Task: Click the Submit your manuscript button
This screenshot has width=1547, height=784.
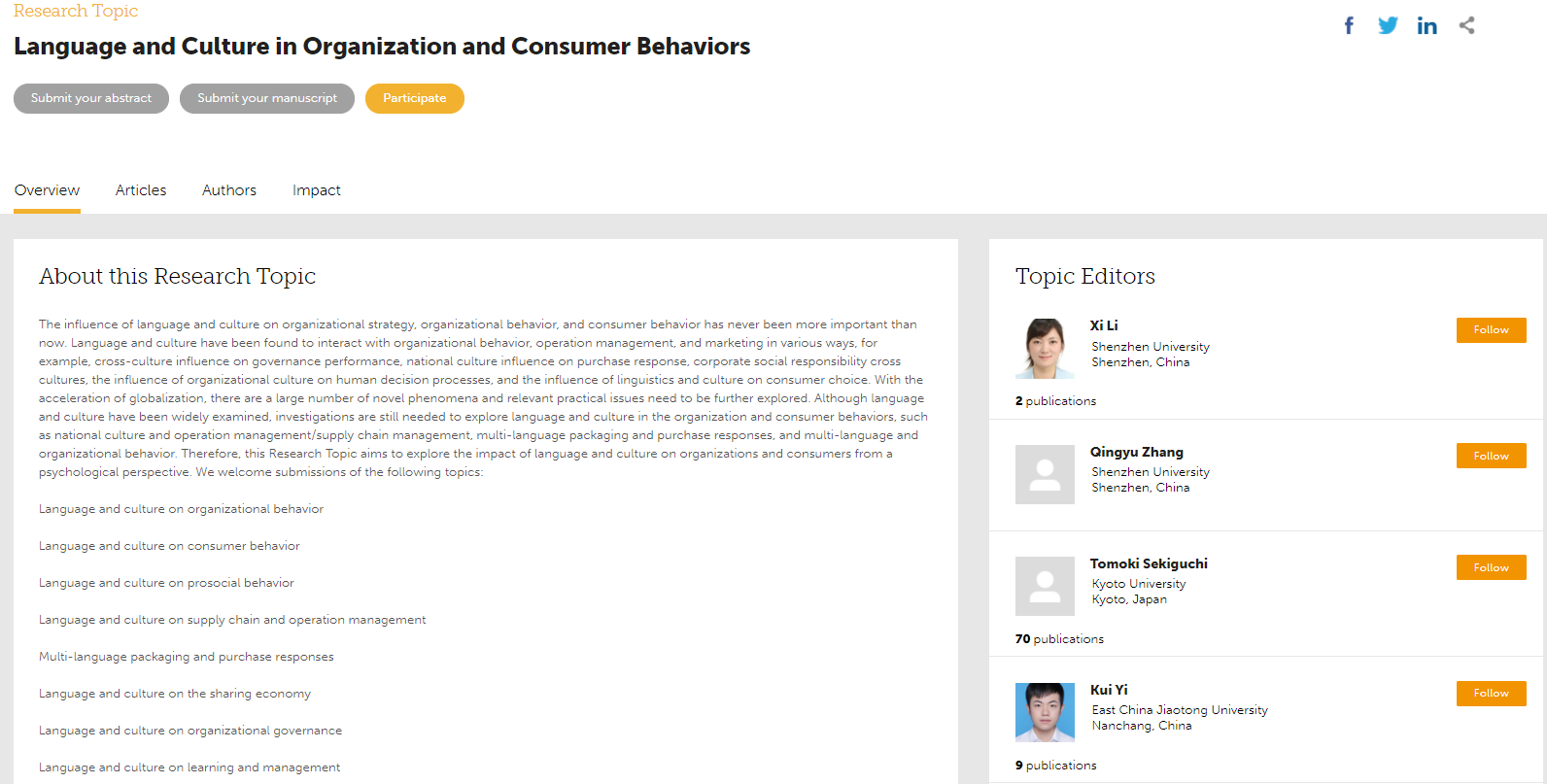Action: tap(267, 98)
